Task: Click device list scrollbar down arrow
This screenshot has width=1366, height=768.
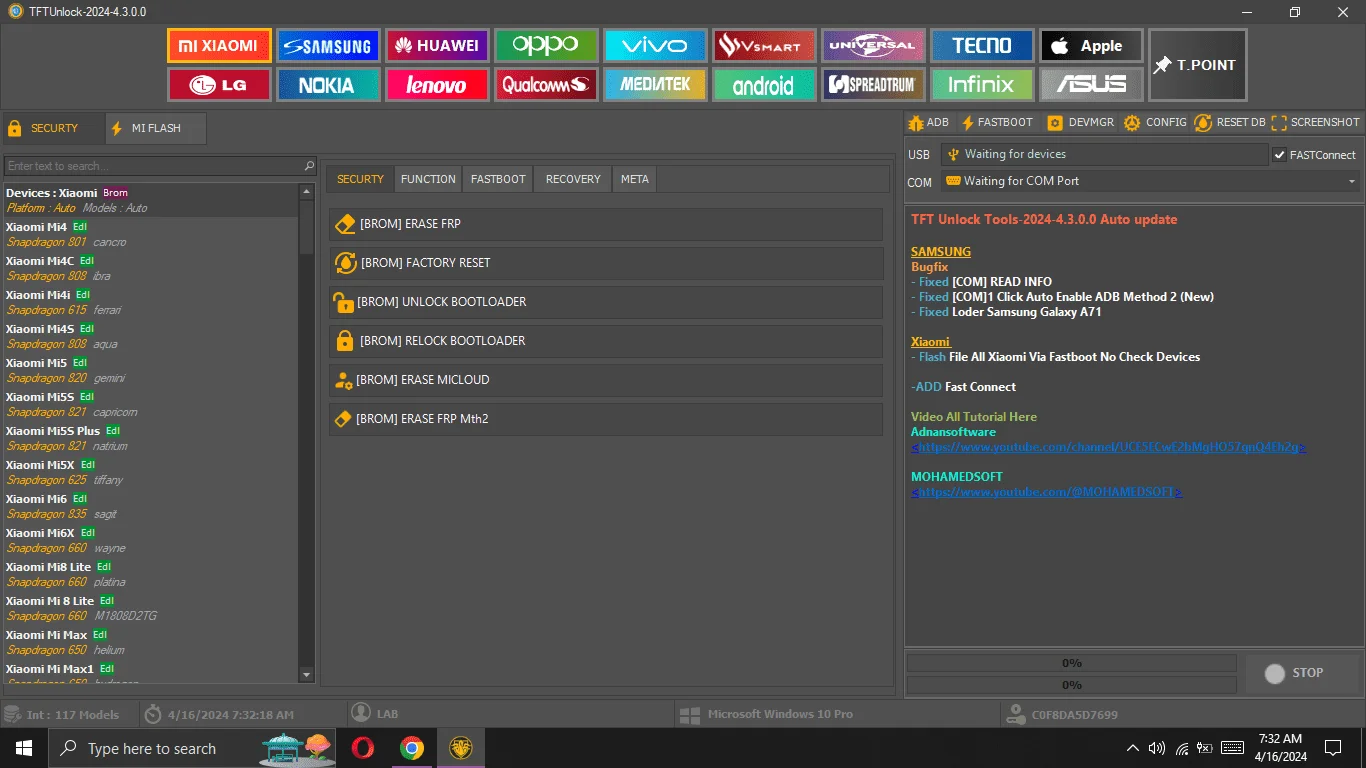Action: coord(307,676)
